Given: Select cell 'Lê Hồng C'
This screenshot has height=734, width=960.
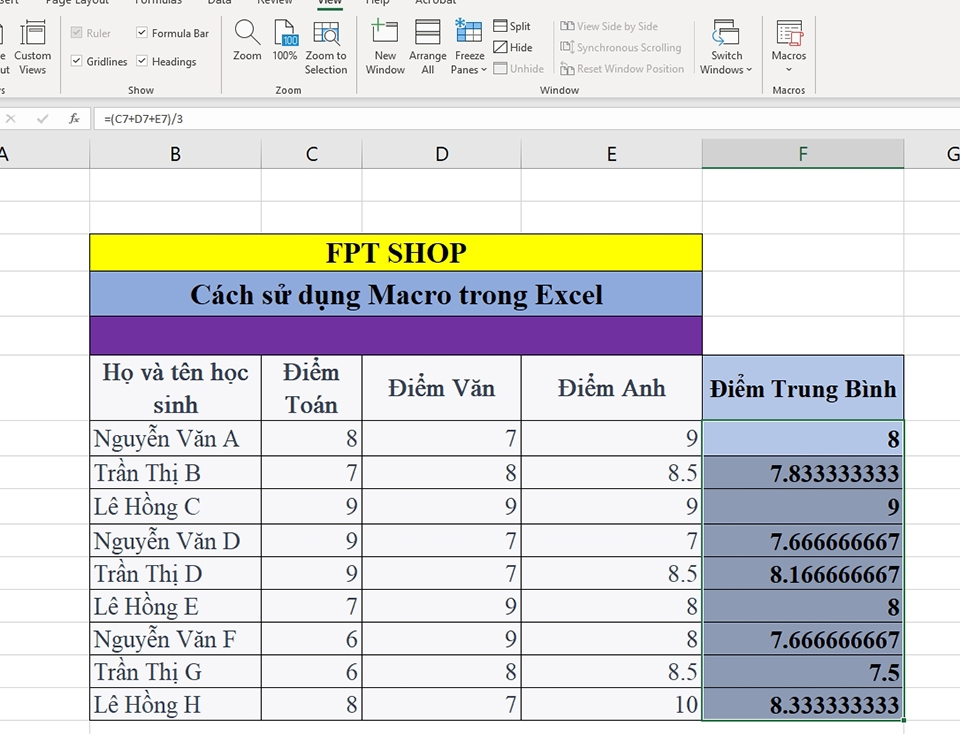Looking at the screenshot, I should (x=175, y=506).
